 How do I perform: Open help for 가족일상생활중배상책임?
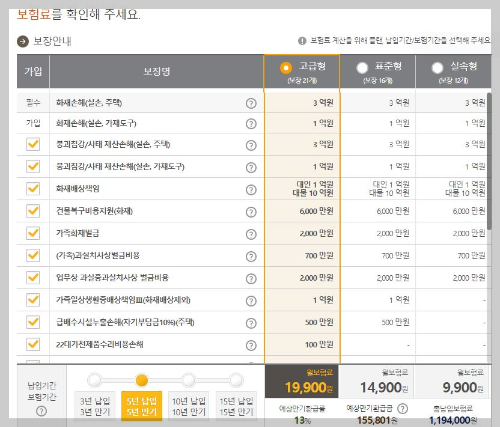251,301
